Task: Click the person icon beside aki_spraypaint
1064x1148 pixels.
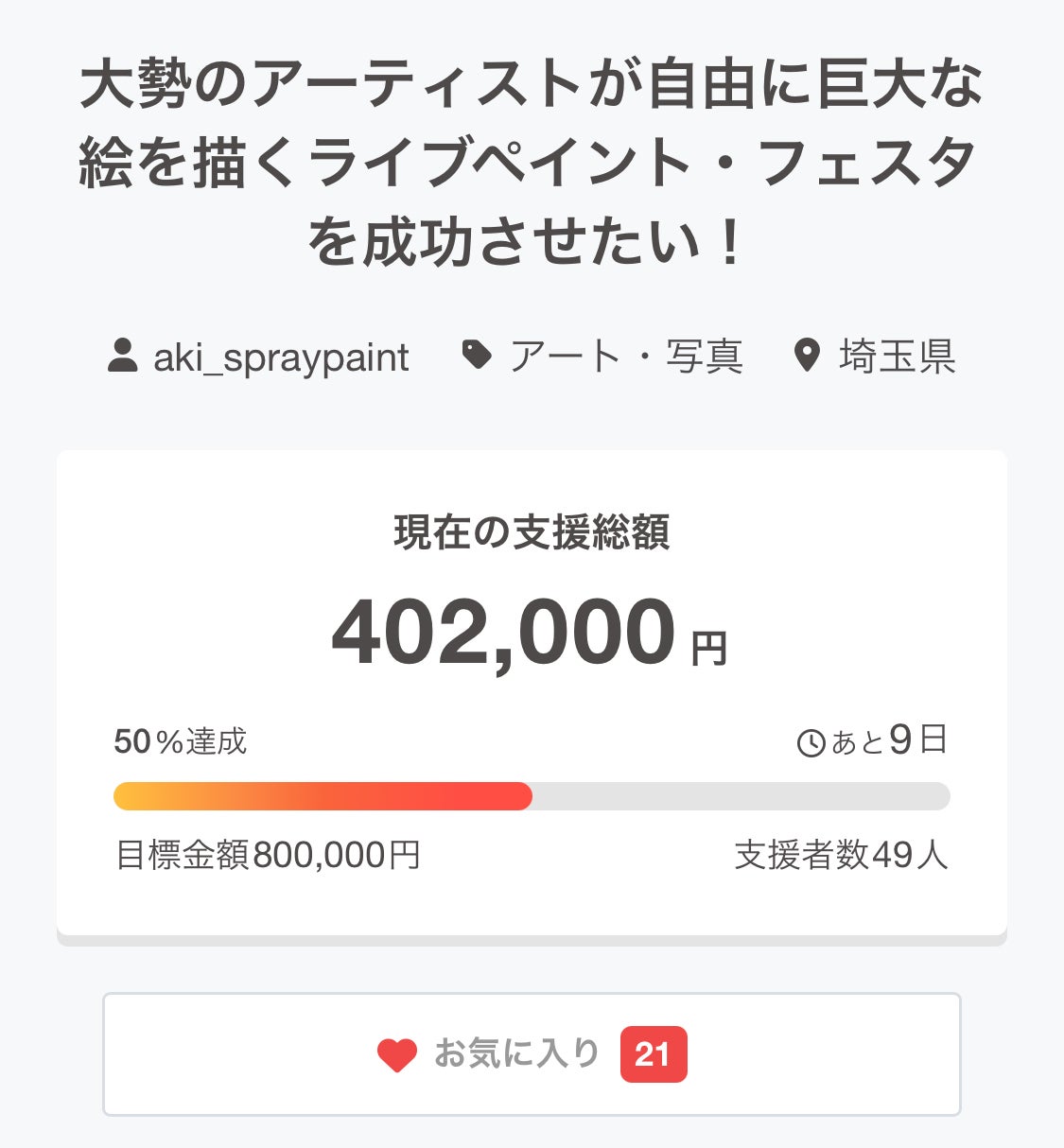Action: 123,357
